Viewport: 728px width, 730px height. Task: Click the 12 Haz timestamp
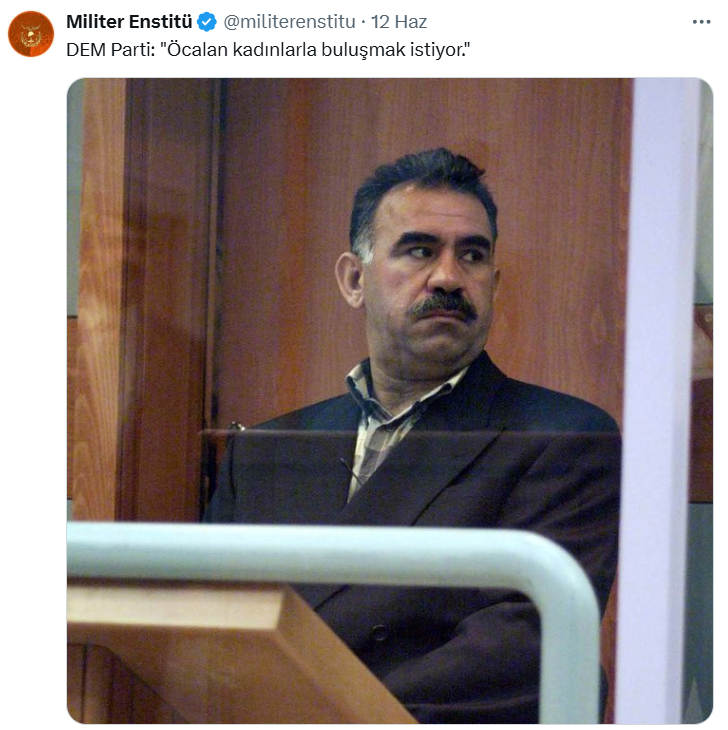[x=399, y=22]
